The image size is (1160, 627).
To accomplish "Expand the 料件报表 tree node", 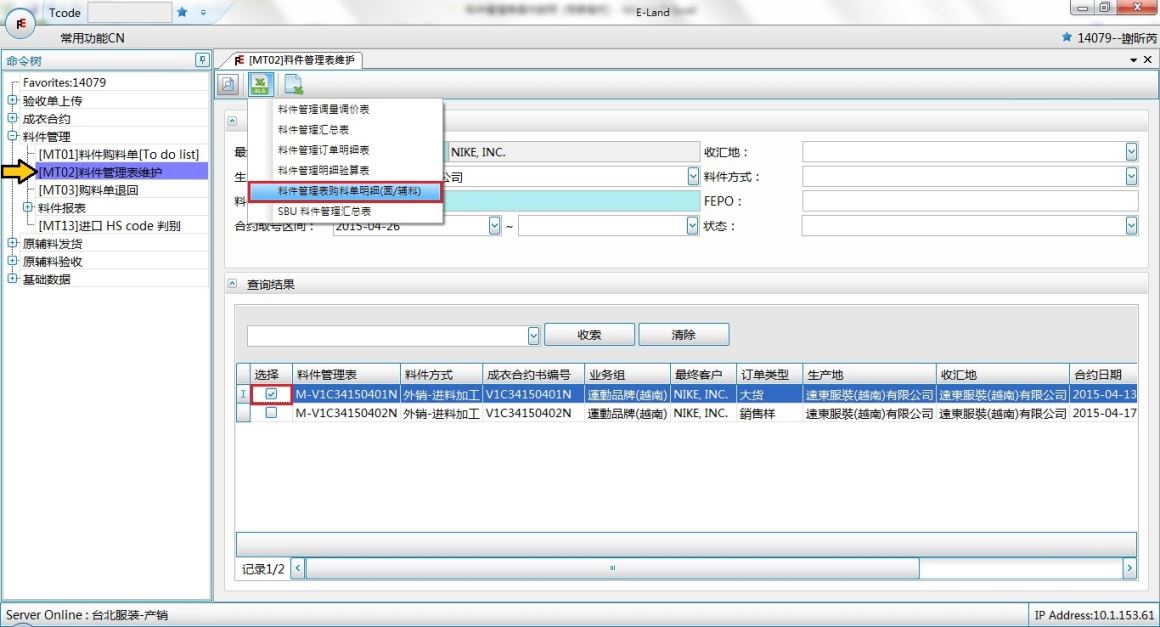I will 28,208.
